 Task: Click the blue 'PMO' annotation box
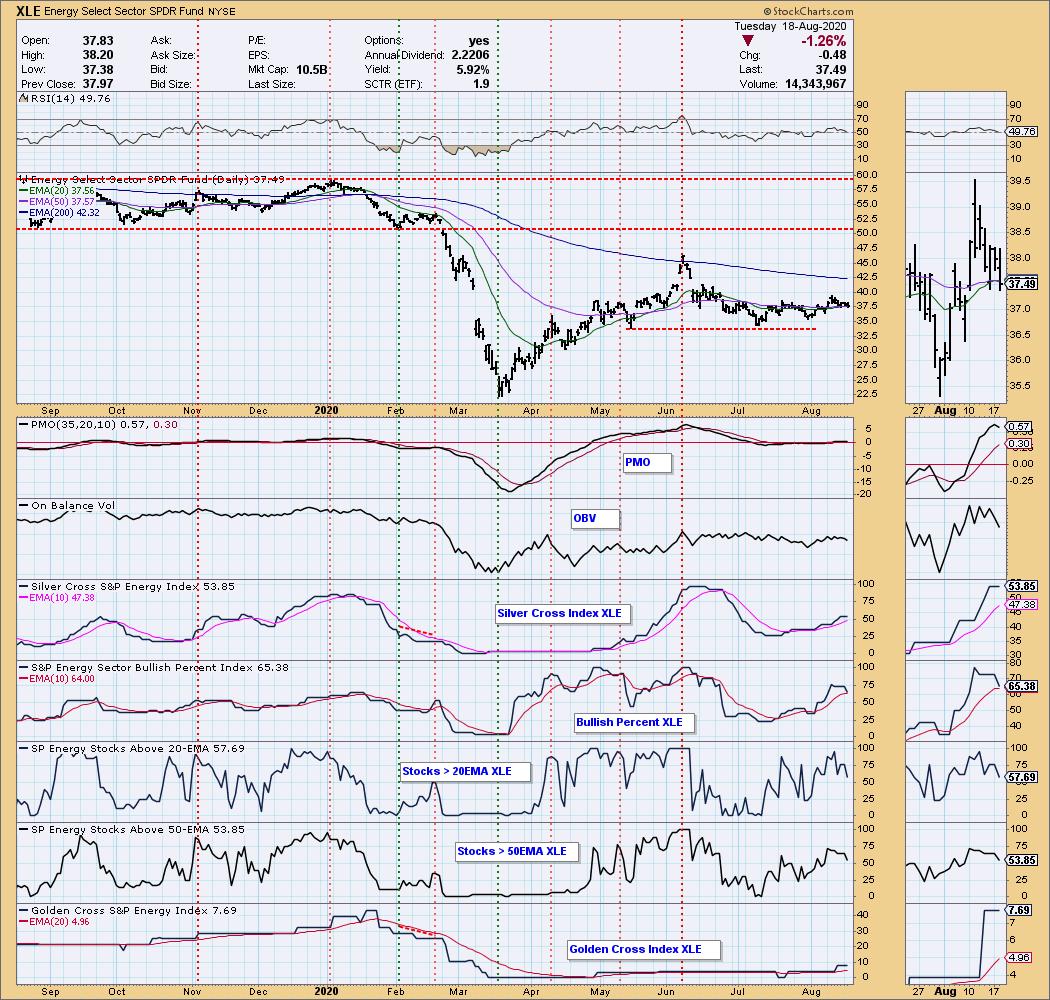coord(646,463)
